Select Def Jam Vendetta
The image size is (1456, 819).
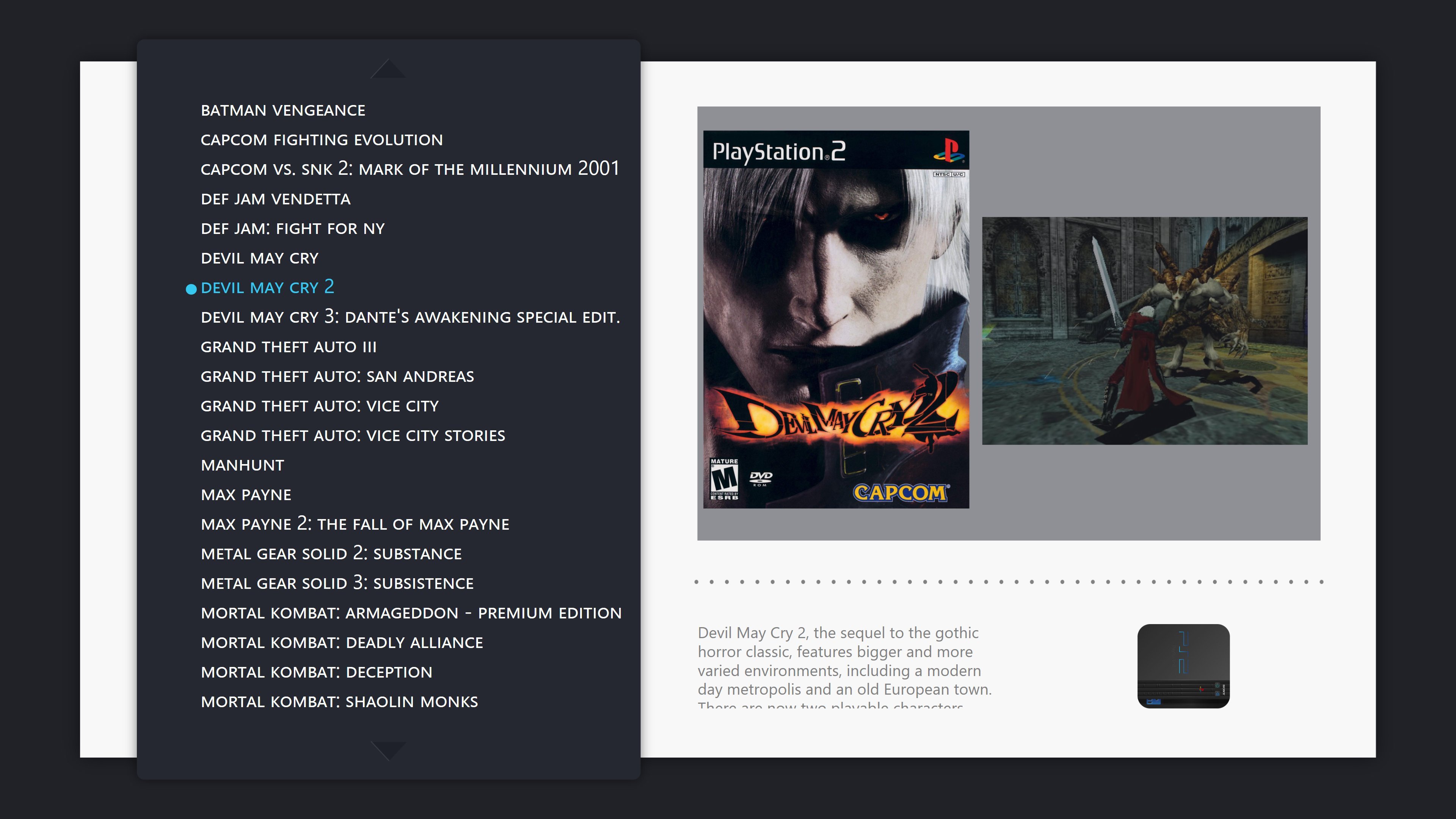point(276,199)
